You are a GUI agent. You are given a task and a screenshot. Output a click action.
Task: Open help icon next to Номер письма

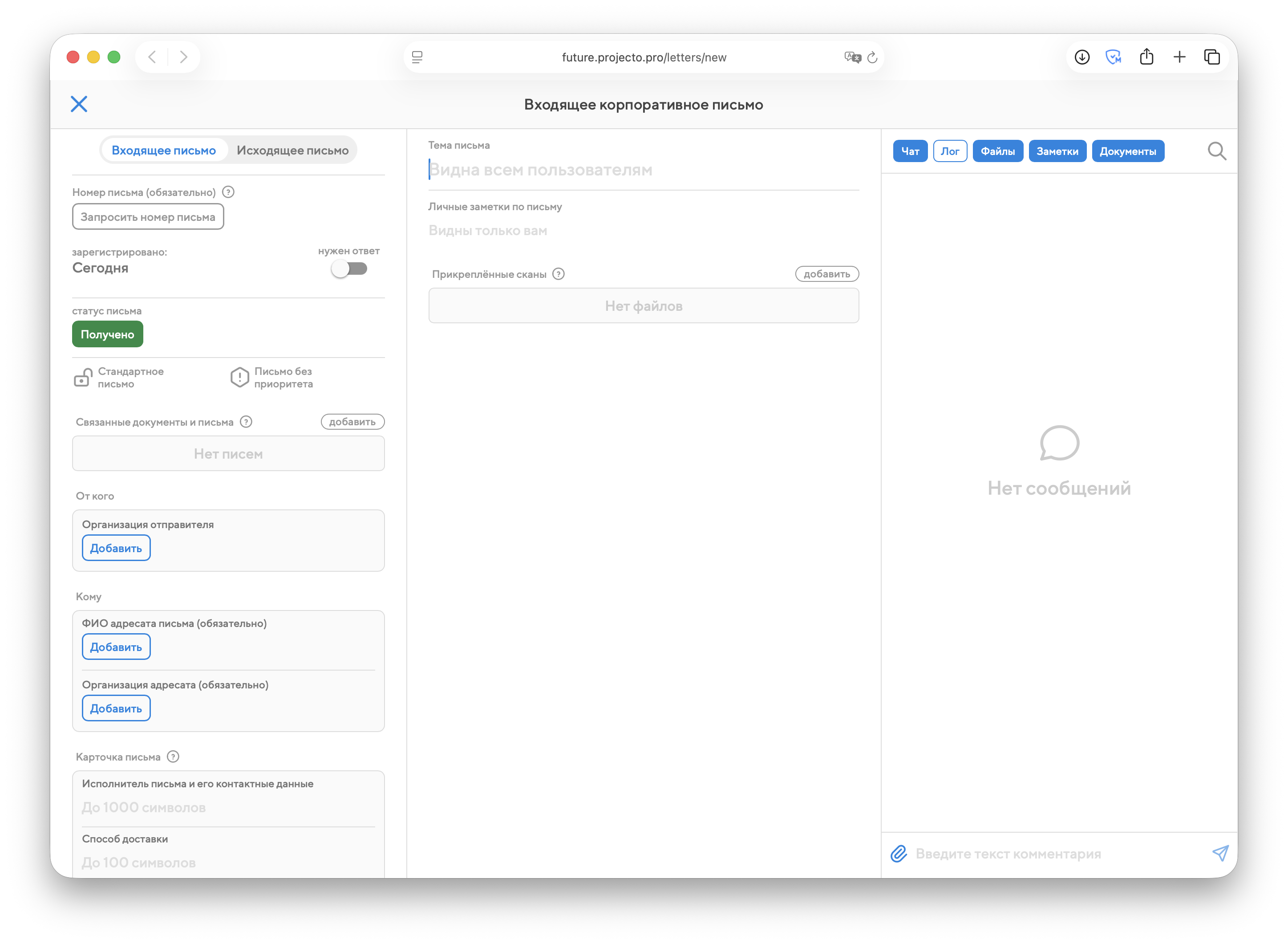tap(228, 192)
